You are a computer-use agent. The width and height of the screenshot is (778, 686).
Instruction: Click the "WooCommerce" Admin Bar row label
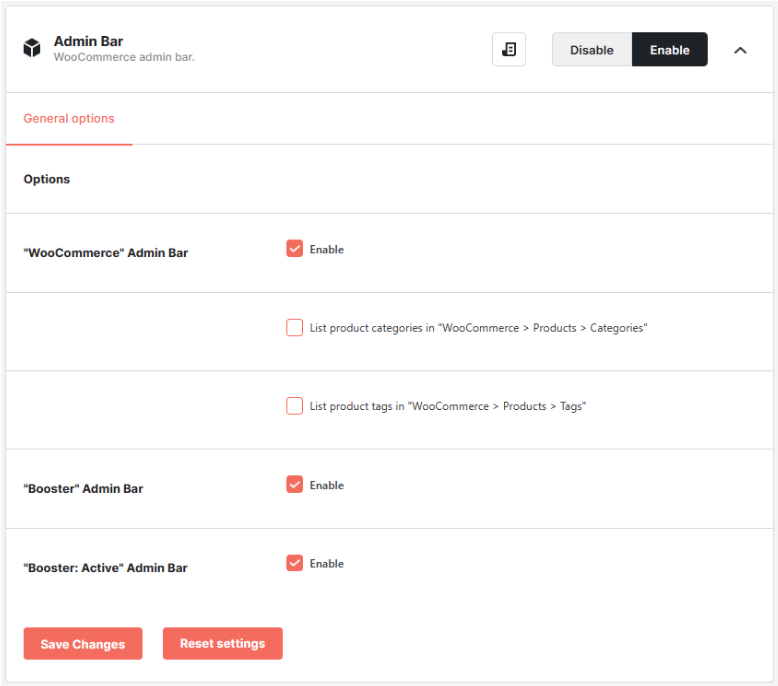click(106, 253)
